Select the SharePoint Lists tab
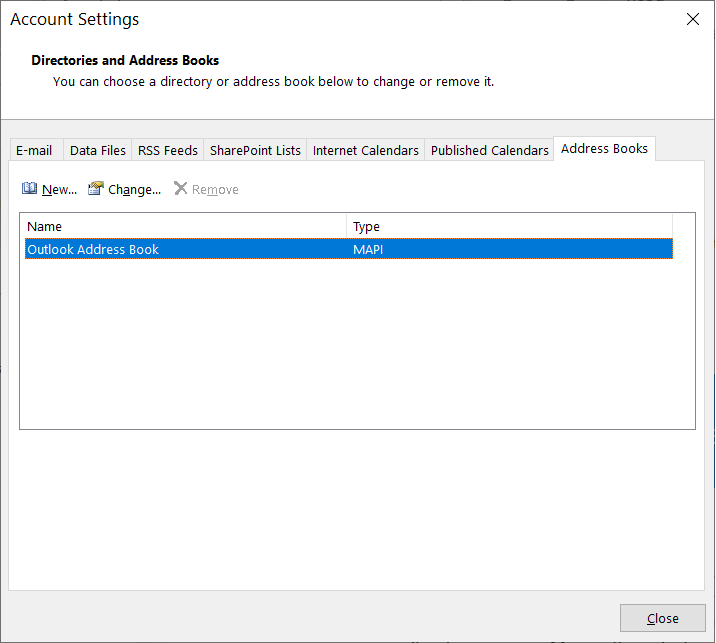This screenshot has height=643, width=716. coord(255,150)
